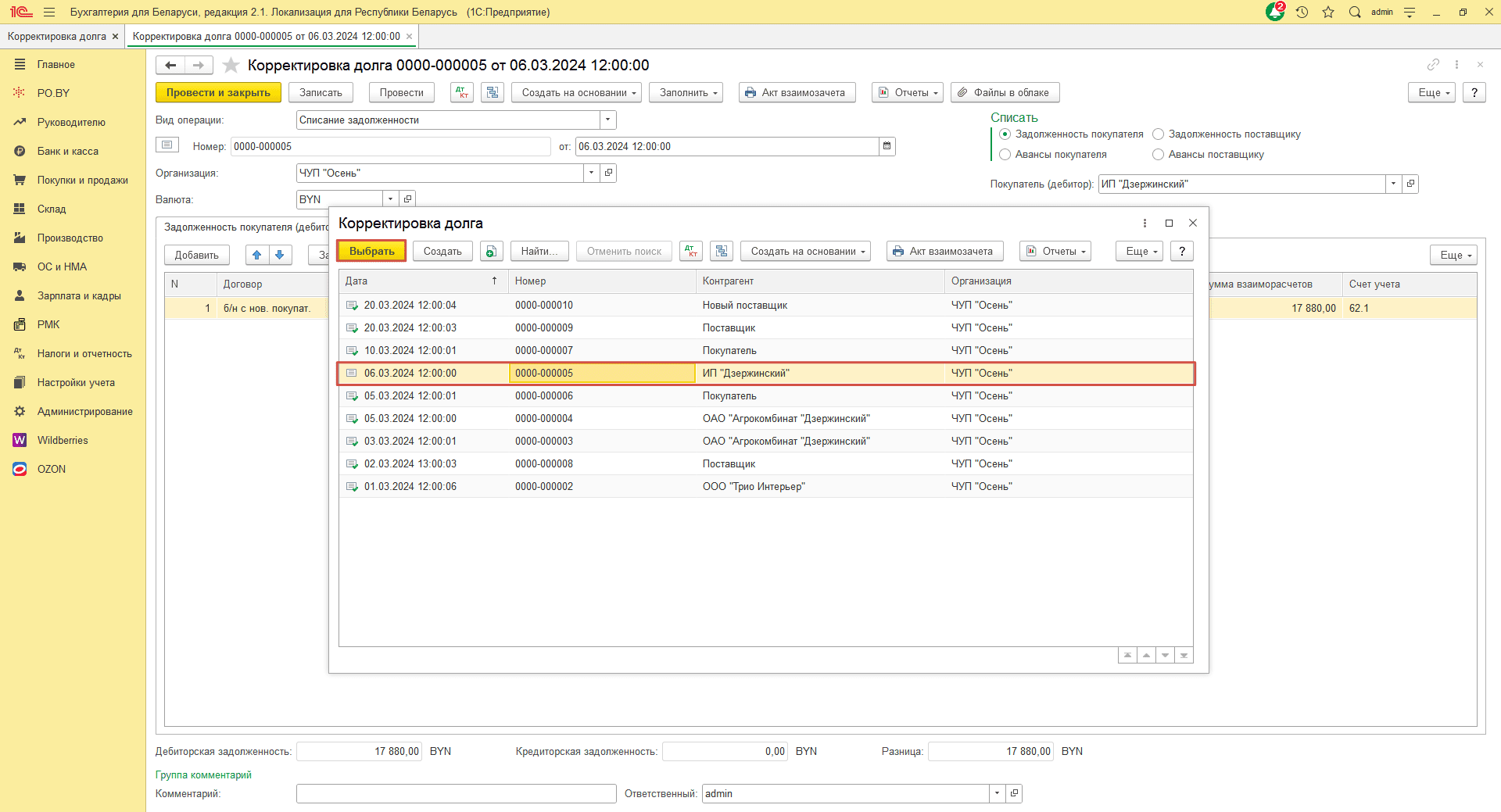Image resolution: width=1501 pixels, height=812 pixels.
Task: Go forward with right arrow button
Action: (x=199, y=65)
